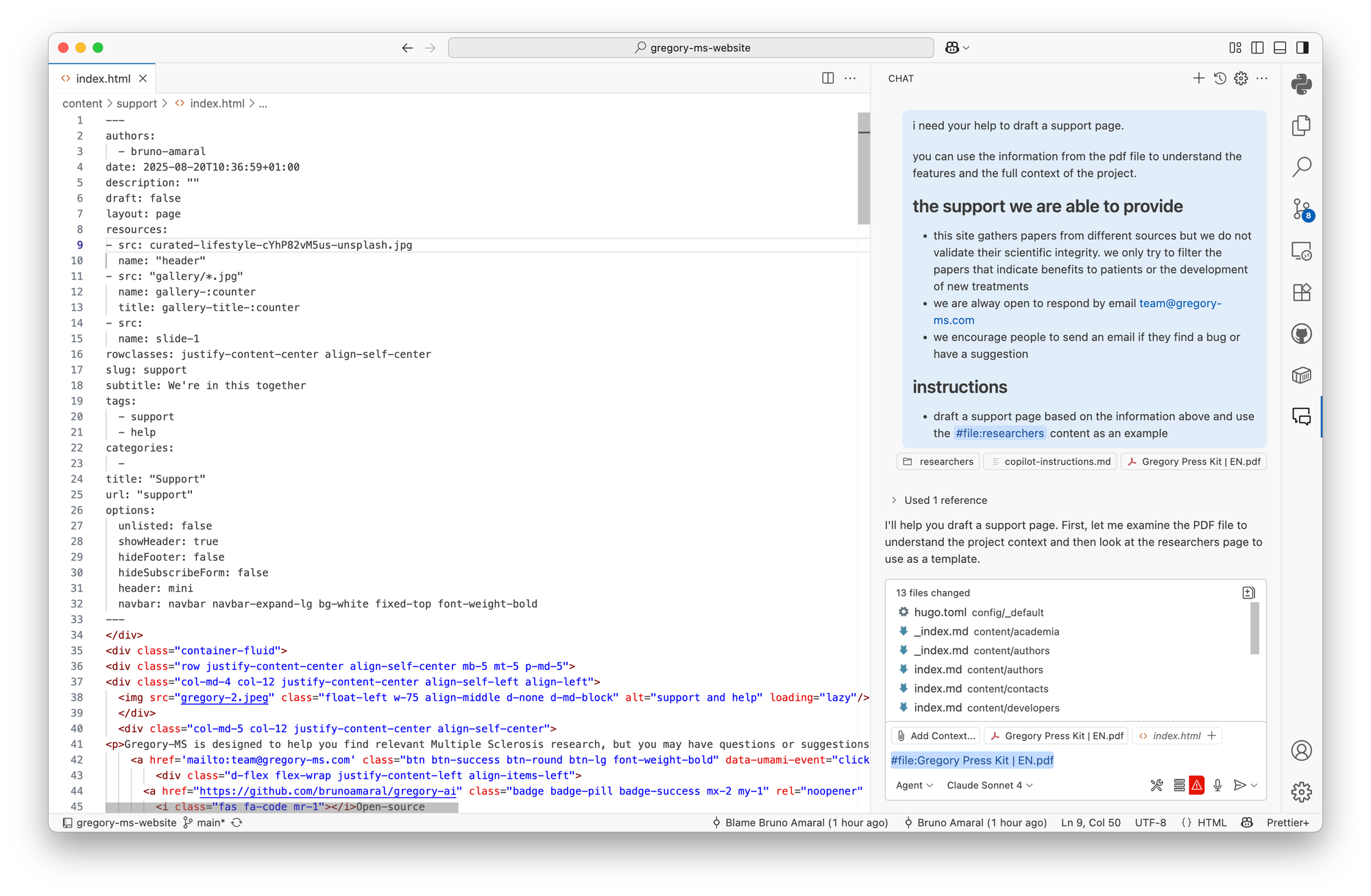Select the index.html editor tab
1371x896 pixels.
pos(103,79)
